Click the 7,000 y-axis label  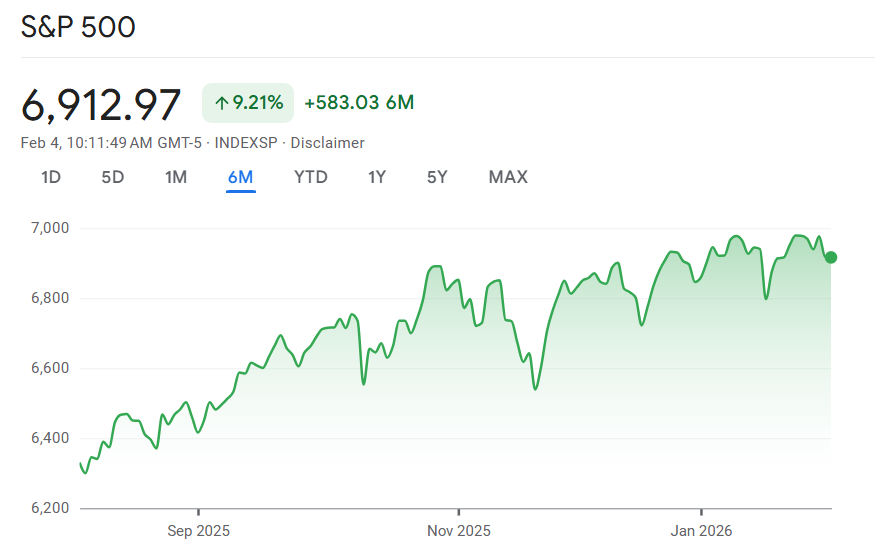click(48, 228)
